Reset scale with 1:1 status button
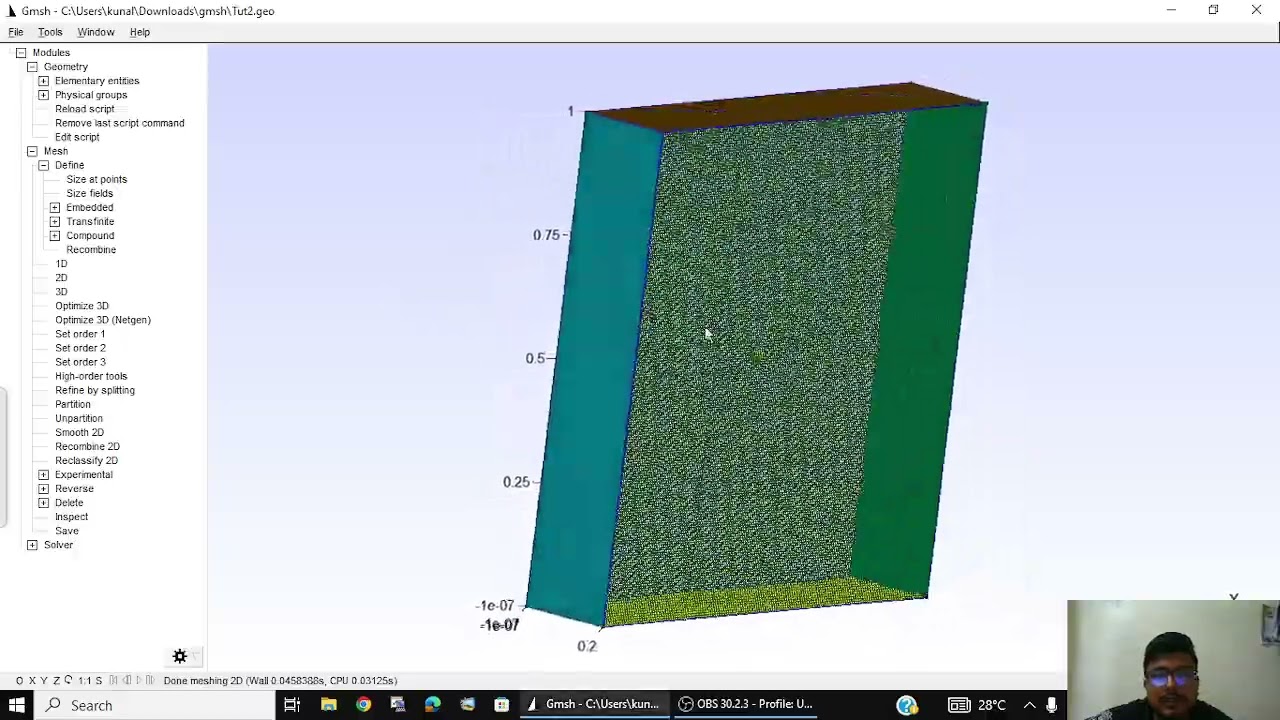 tap(84, 680)
